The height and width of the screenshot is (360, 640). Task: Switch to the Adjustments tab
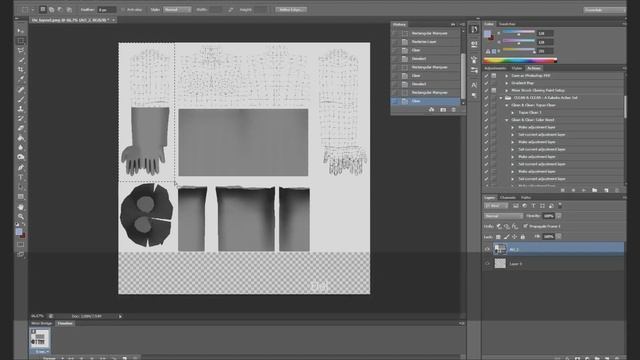click(495, 68)
